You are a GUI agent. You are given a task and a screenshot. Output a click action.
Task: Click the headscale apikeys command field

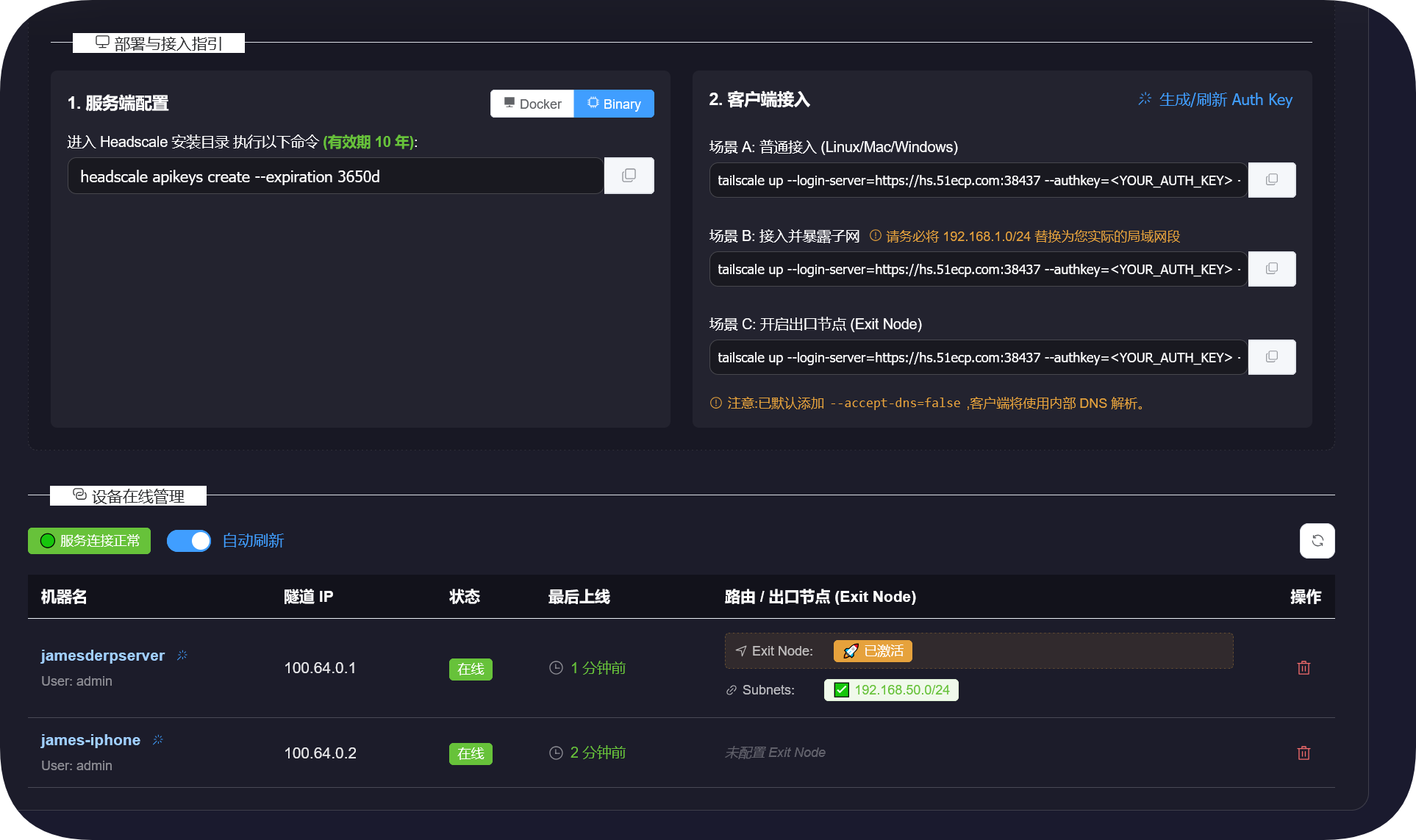pyautogui.click(x=335, y=176)
